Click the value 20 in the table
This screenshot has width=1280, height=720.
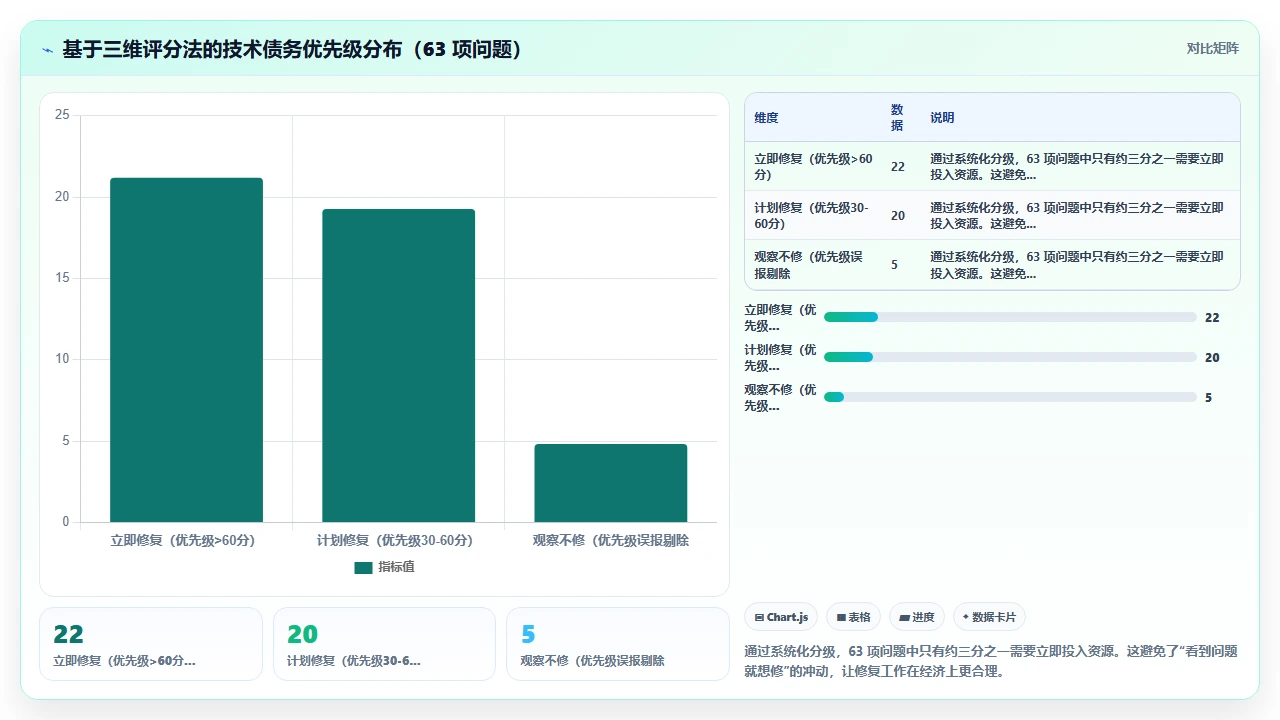point(898,215)
